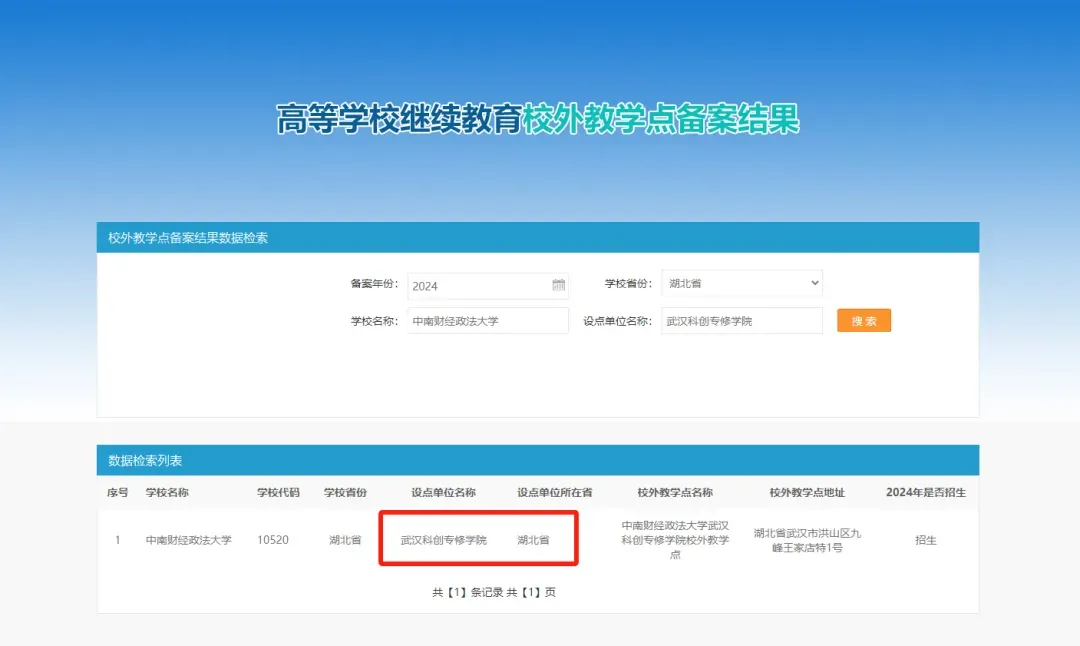Click the 备案年份 label
Viewport: 1080px width, 646px height.
[x=374, y=283]
